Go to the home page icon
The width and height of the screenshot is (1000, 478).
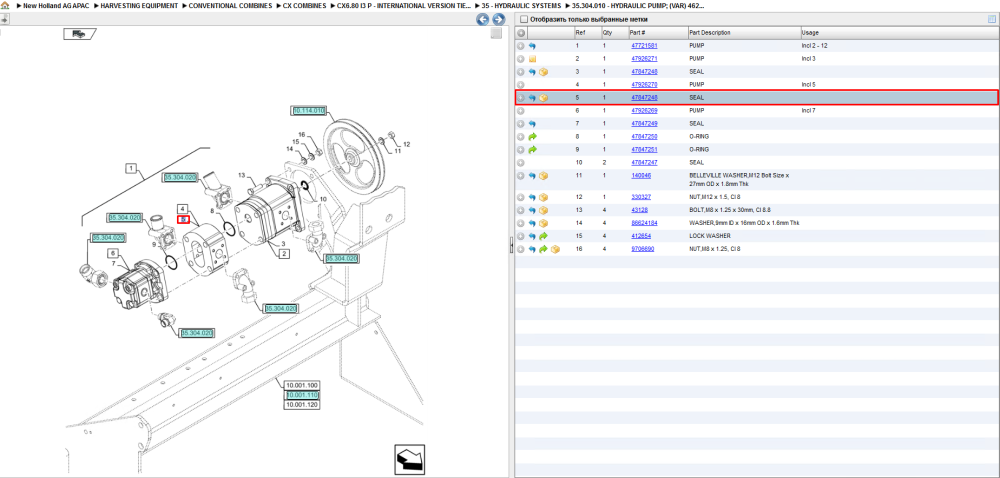(x=5, y=5)
